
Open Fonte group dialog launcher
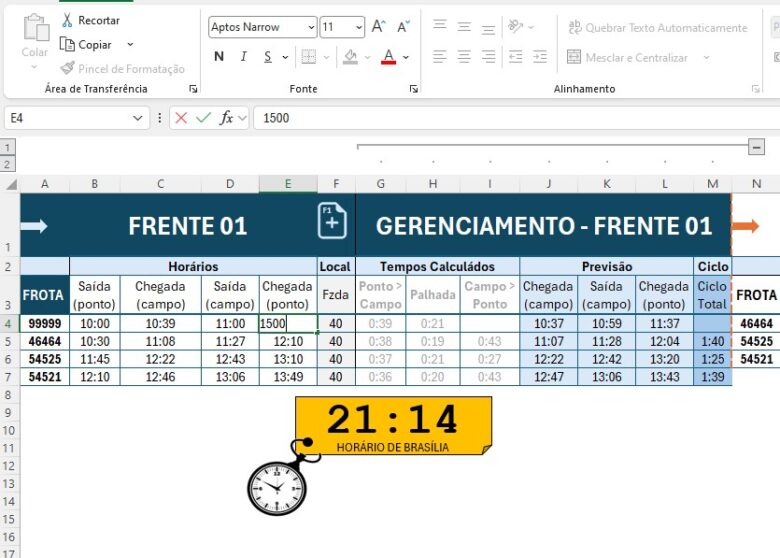coord(414,89)
